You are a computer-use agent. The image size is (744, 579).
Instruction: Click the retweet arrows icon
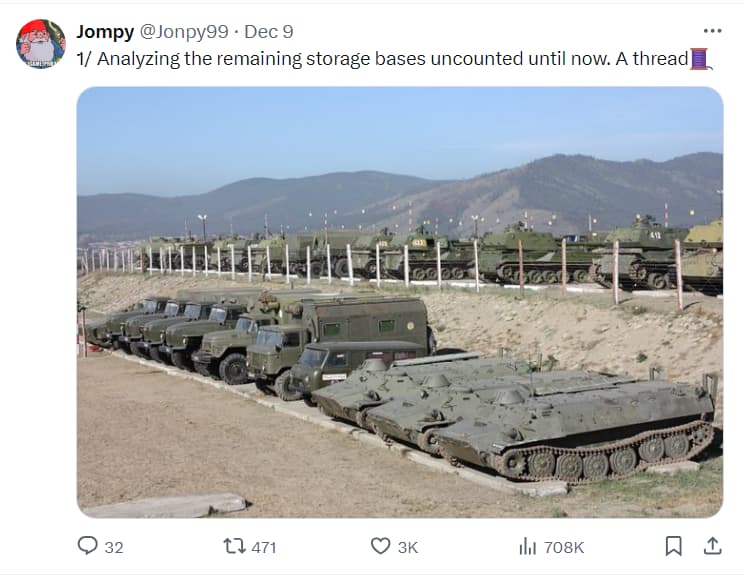pyautogui.click(x=234, y=546)
